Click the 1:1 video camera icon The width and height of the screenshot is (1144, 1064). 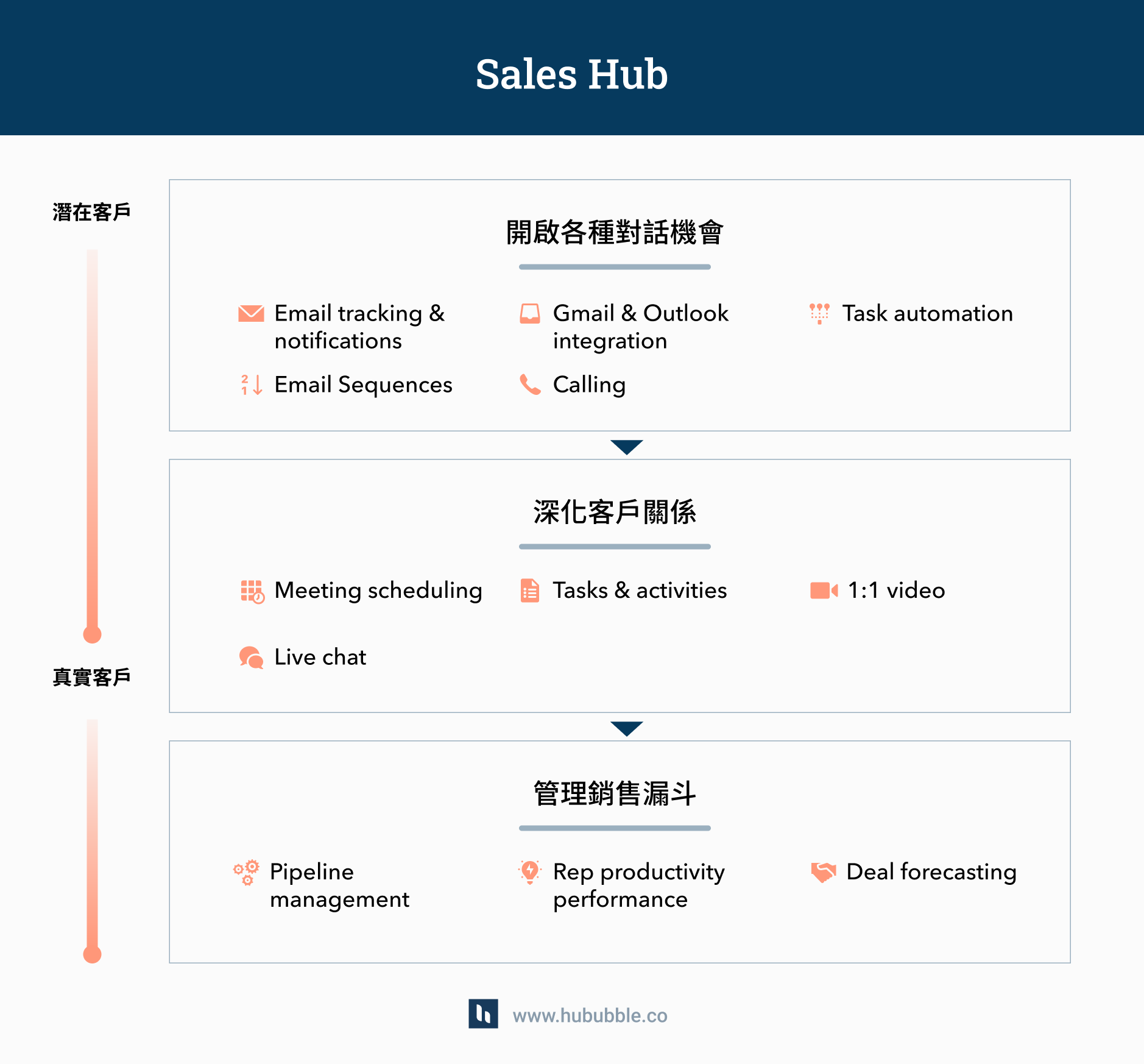click(x=824, y=591)
